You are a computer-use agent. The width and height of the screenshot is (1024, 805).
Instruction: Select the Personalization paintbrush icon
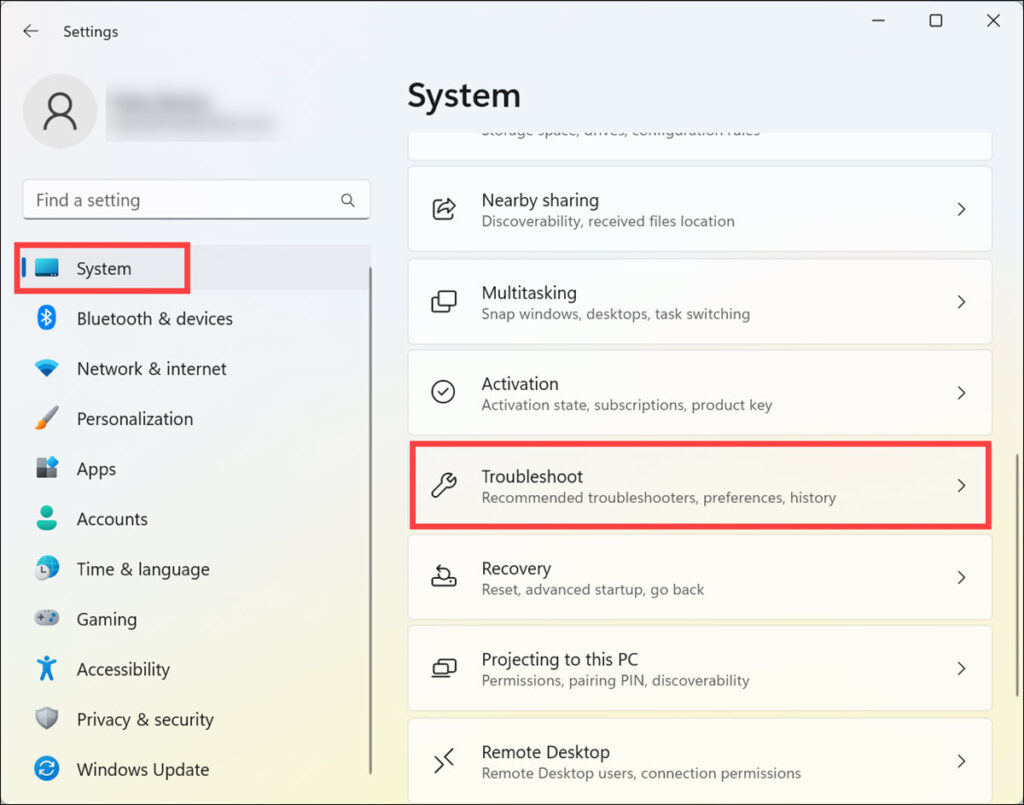(x=48, y=418)
